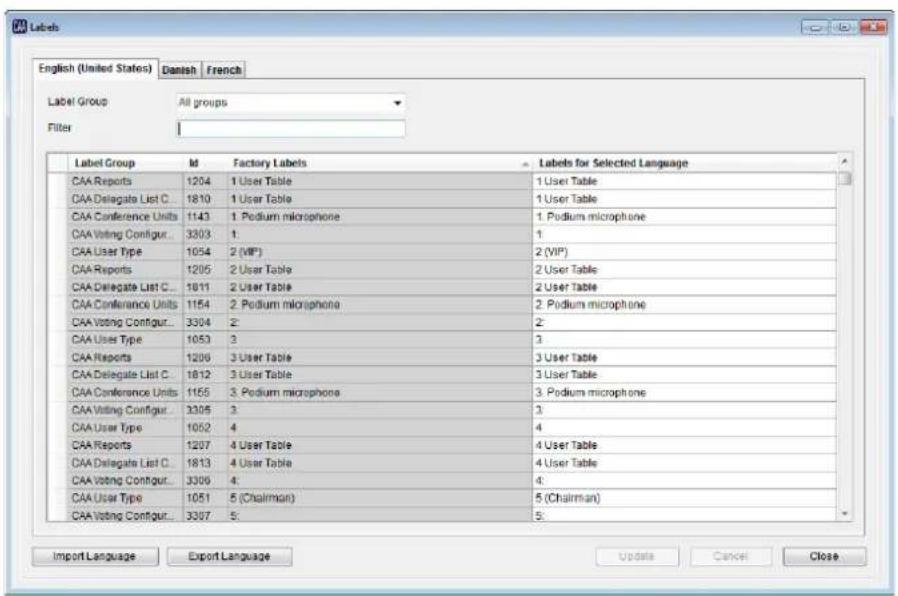Click Id cell 1813
This screenshot has width=898, height=596.
205,463
